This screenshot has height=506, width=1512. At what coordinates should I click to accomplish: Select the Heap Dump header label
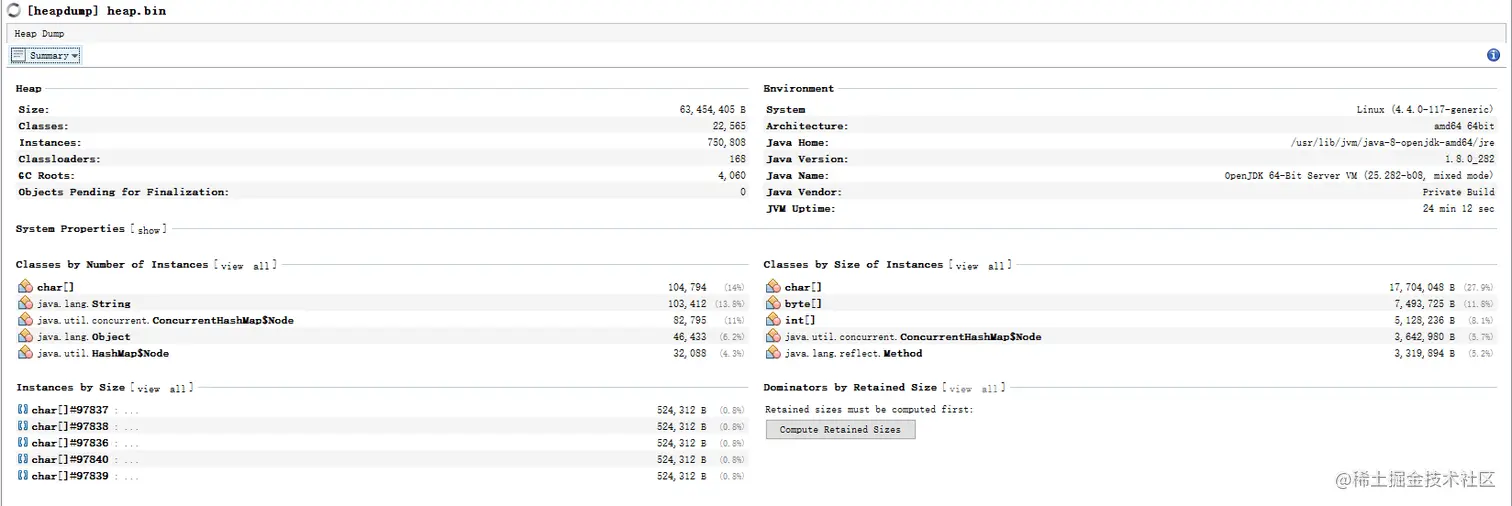[x=39, y=34]
